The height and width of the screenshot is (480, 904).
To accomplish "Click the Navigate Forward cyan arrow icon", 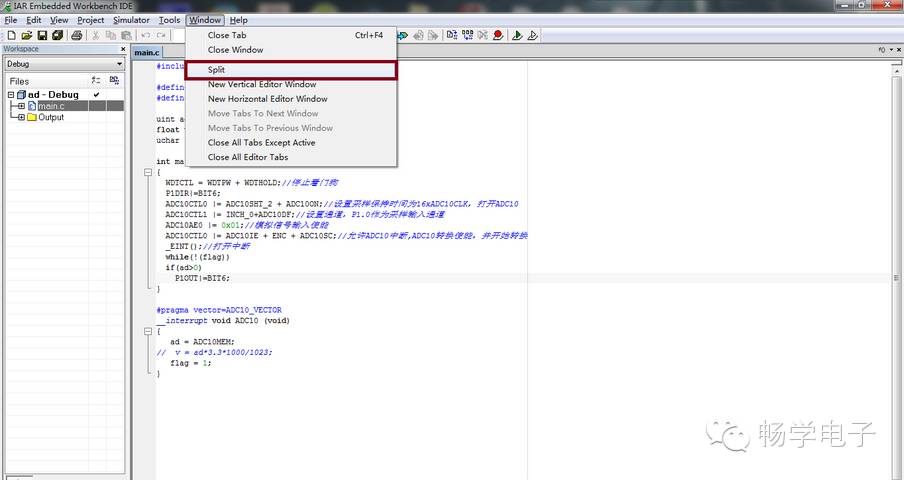I will pos(403,35).
